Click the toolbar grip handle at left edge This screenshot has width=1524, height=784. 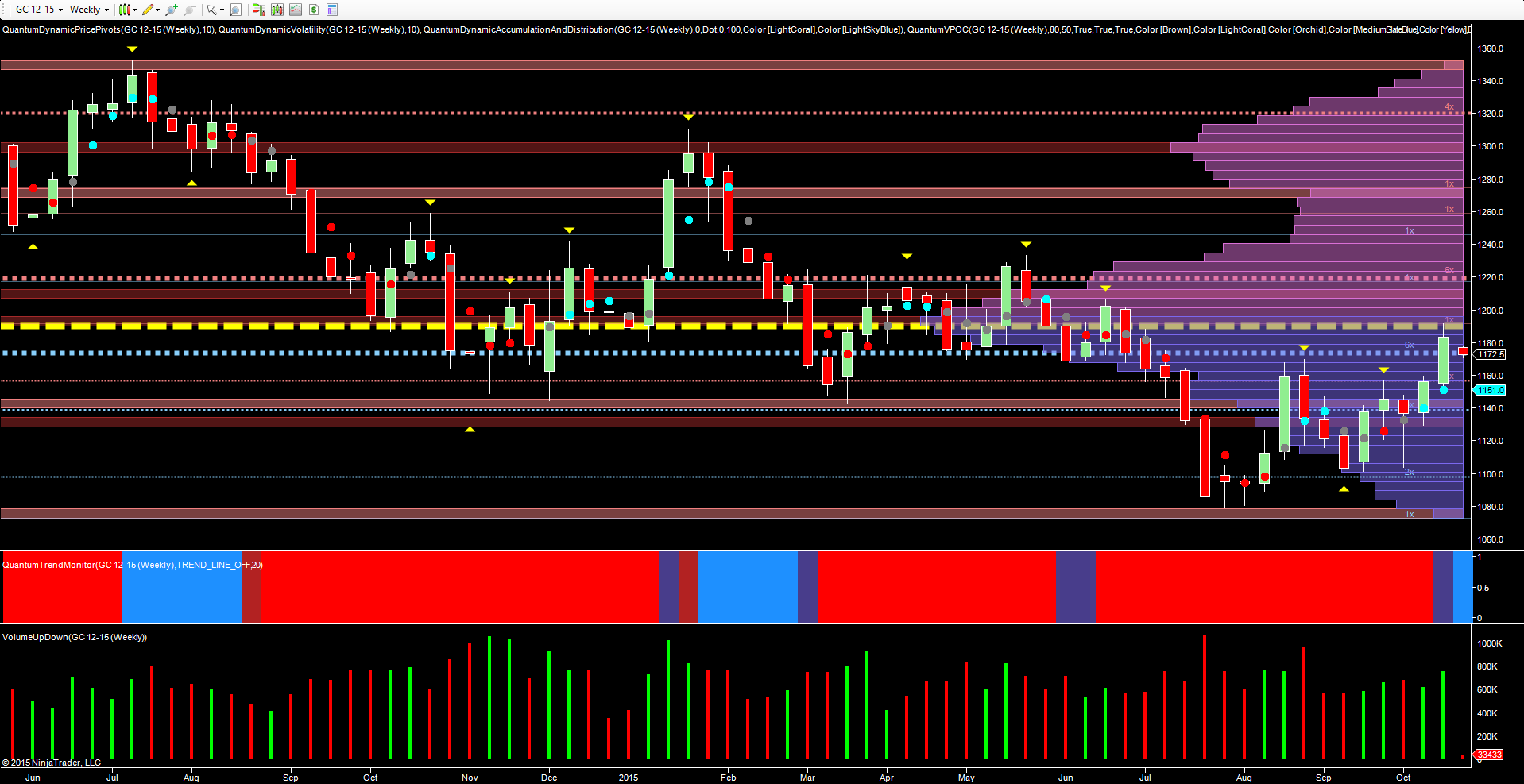pos(3,10)
